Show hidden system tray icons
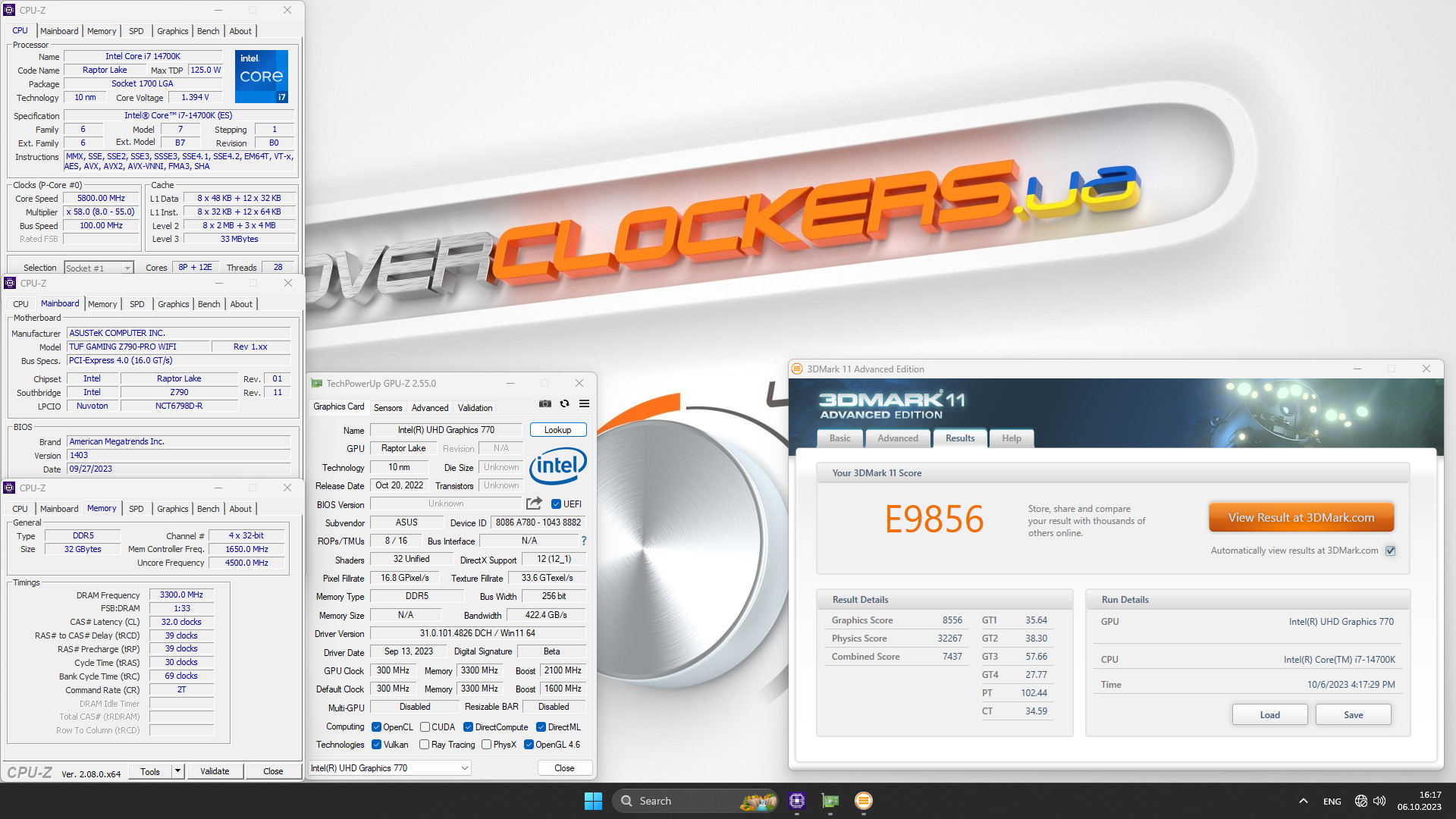1456x819 pixels. (x=1303, y=801)
